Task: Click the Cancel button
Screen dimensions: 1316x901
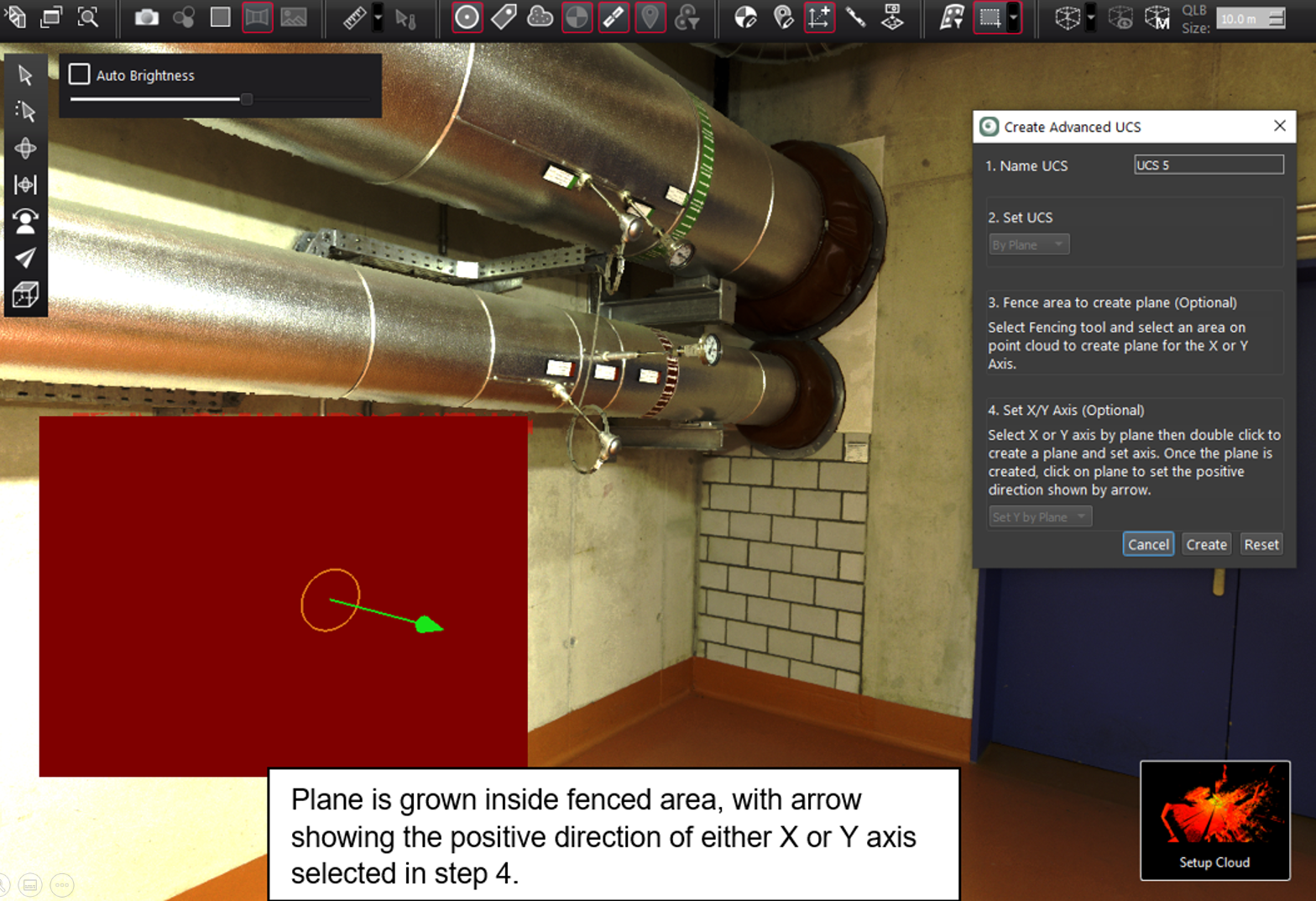Action: [1147, 544]
